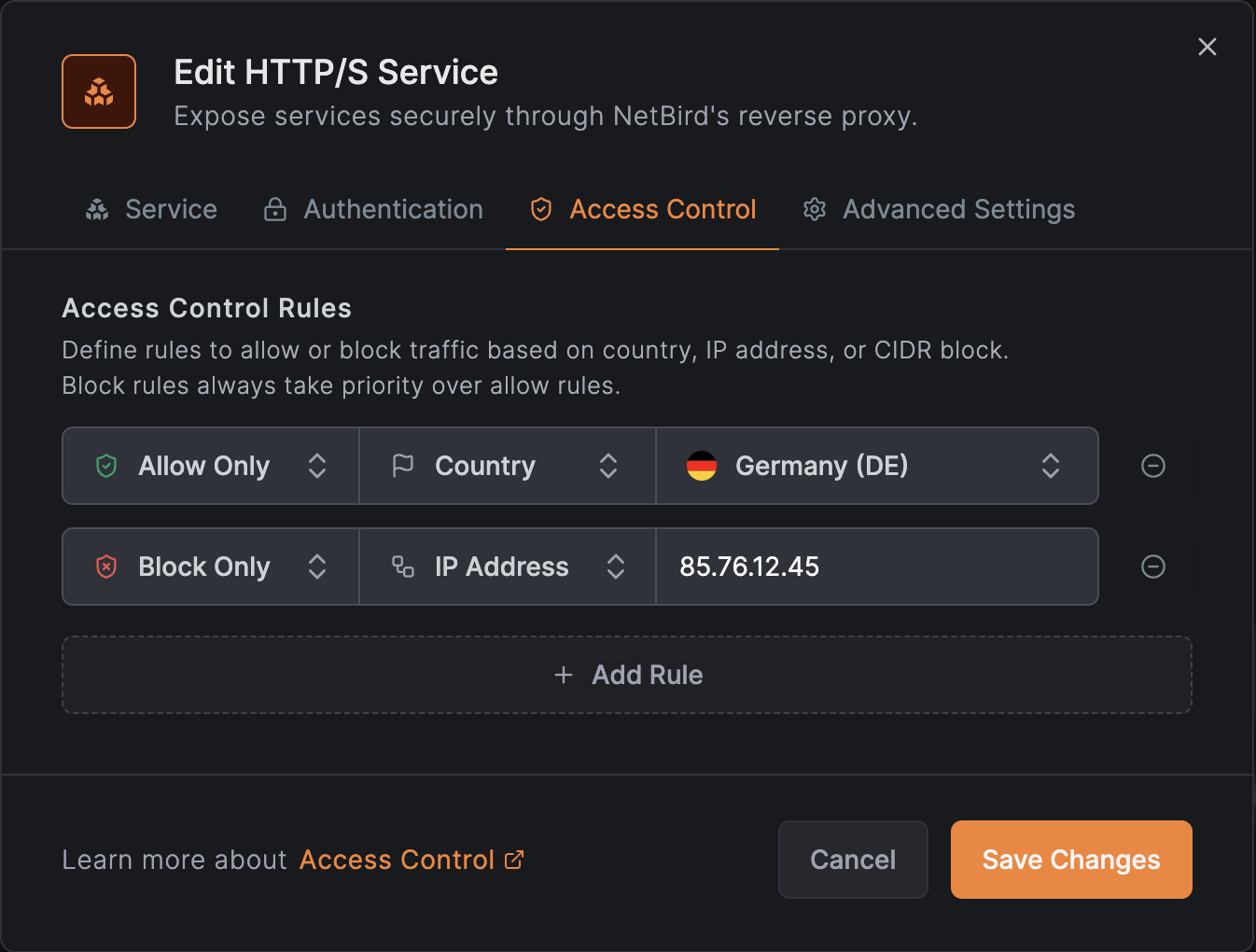Expand the Country rule type dropdown
1256x952 pixels.
click(507, 466)
